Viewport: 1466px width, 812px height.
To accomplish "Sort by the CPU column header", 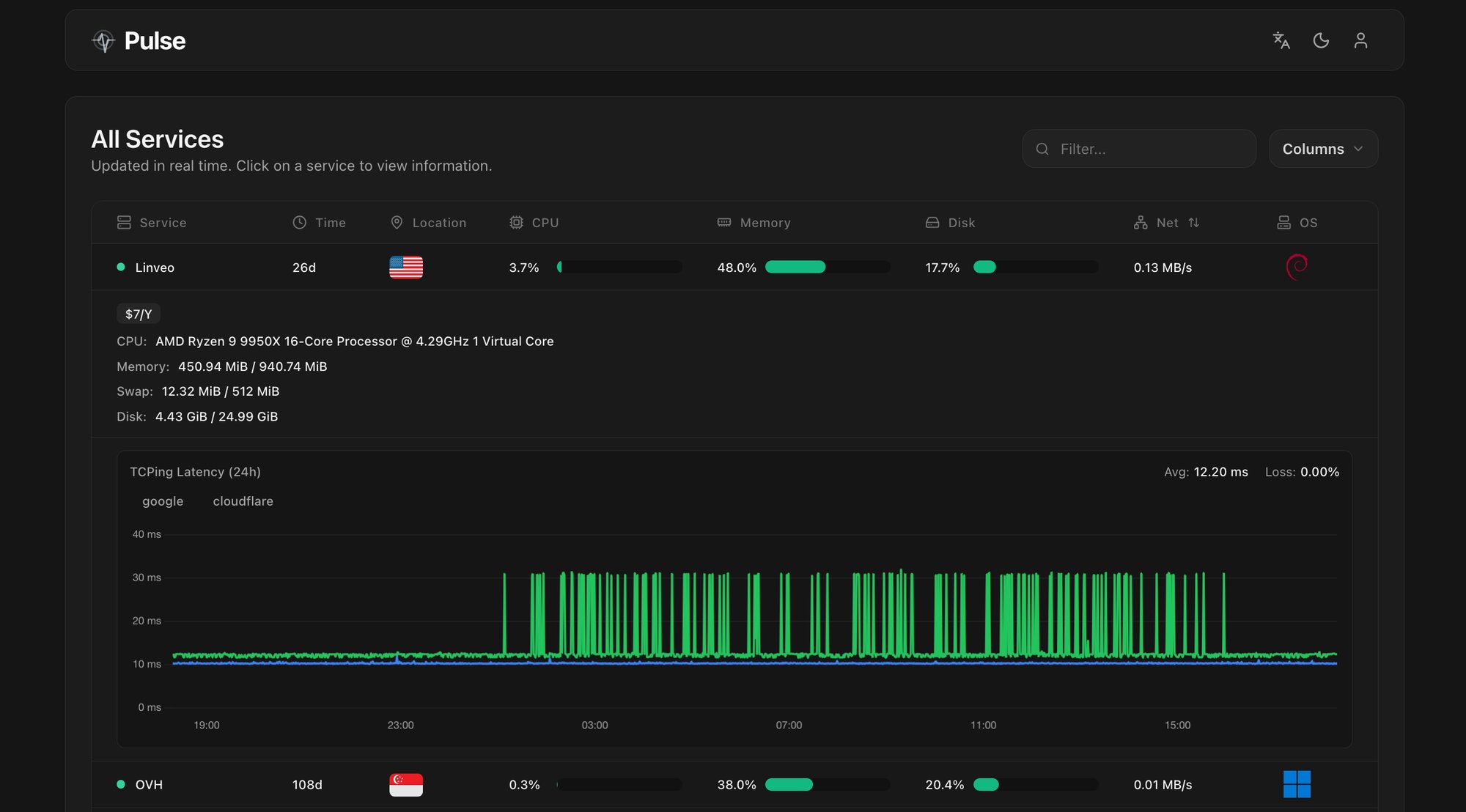I will (x=545, y=223).
